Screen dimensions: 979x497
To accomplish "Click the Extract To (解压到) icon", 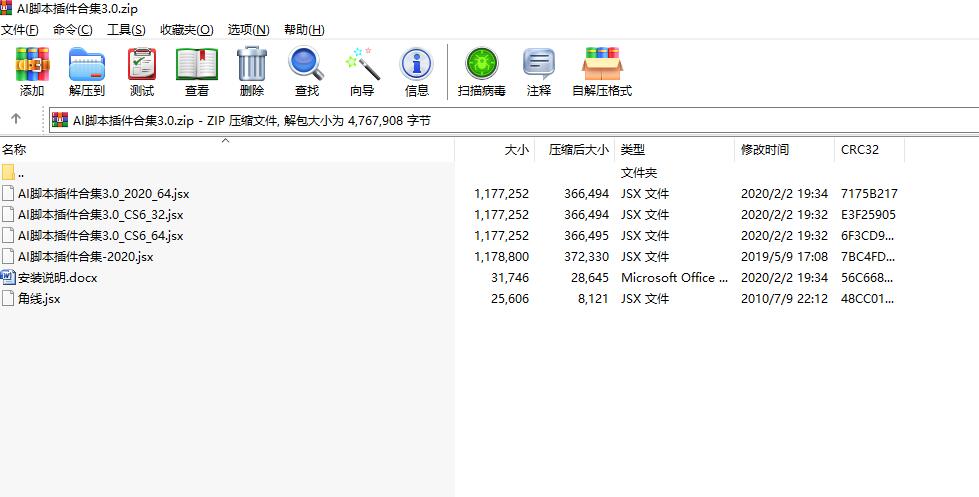I will 87,64.
